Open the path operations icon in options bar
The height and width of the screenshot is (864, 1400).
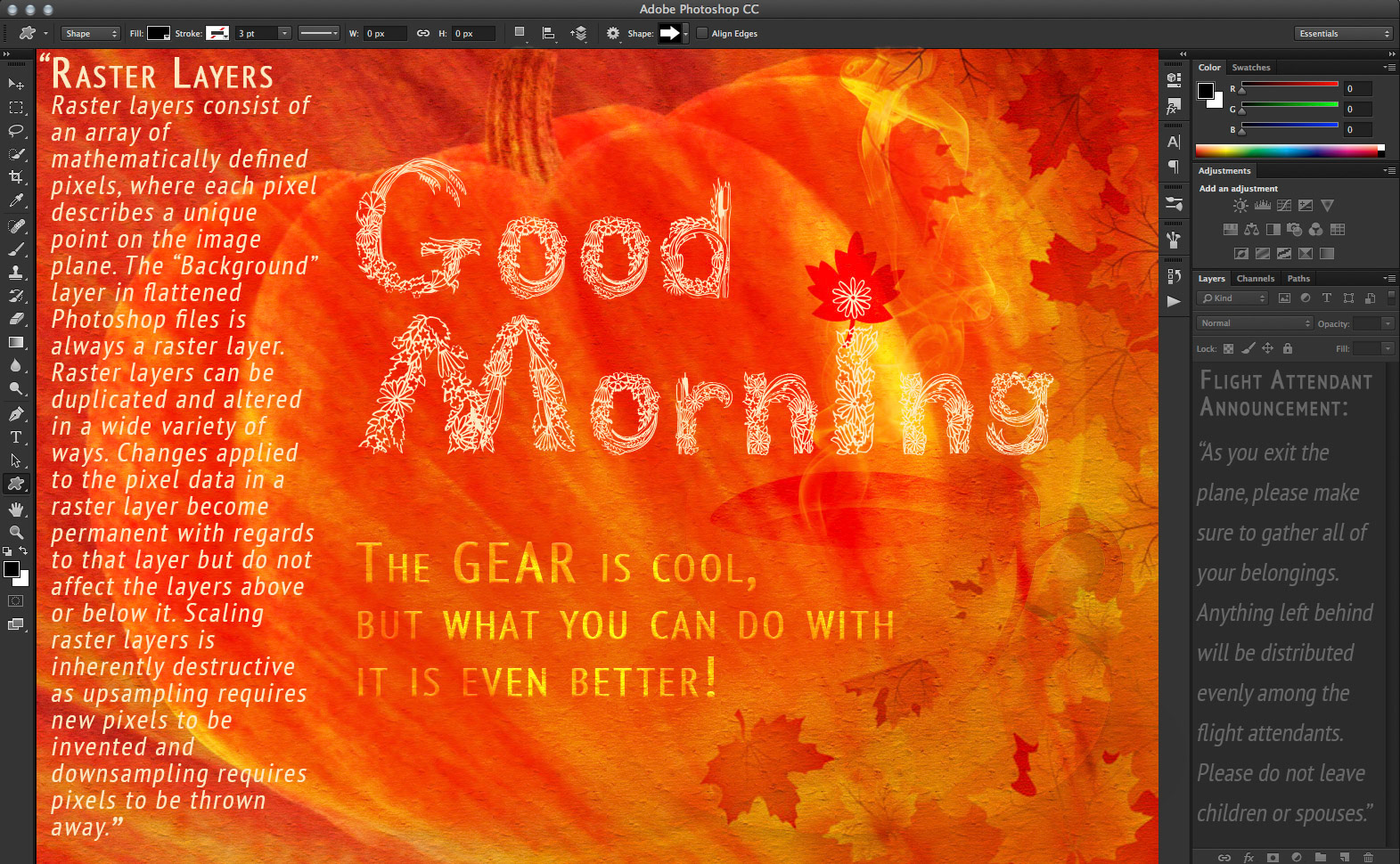(520, 33)
